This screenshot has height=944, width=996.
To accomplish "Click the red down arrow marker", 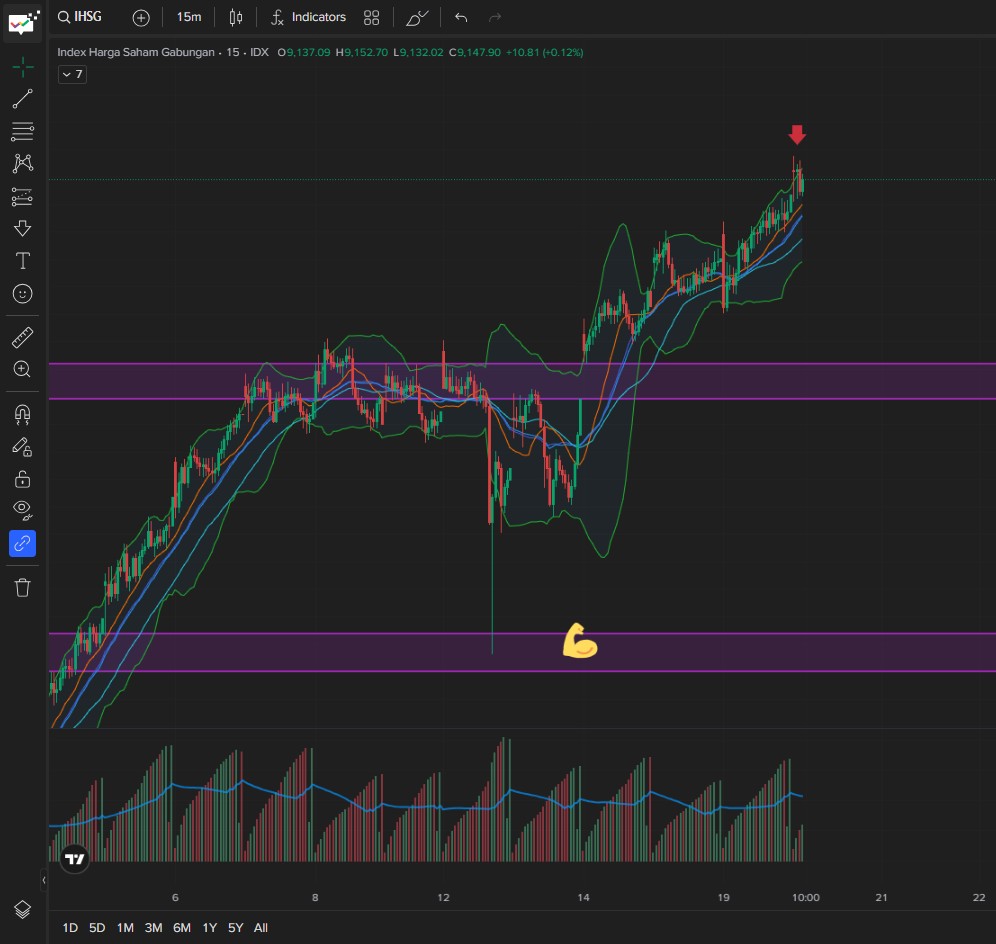I will click(797, 135).
